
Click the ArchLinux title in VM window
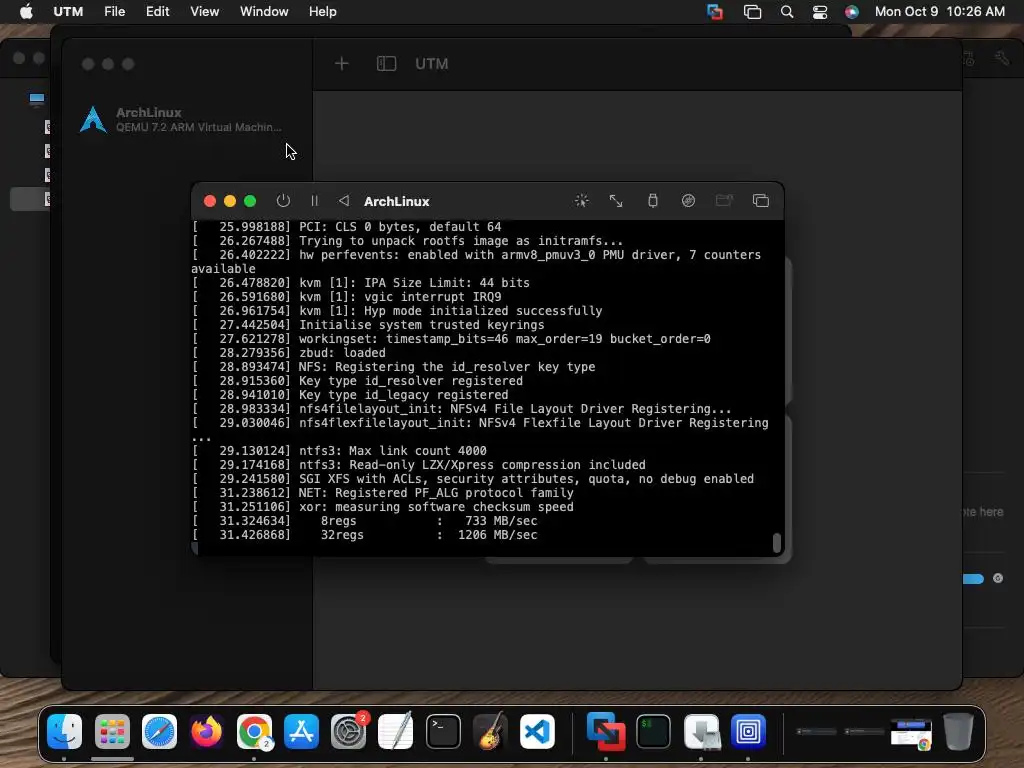tap(396, 201)
